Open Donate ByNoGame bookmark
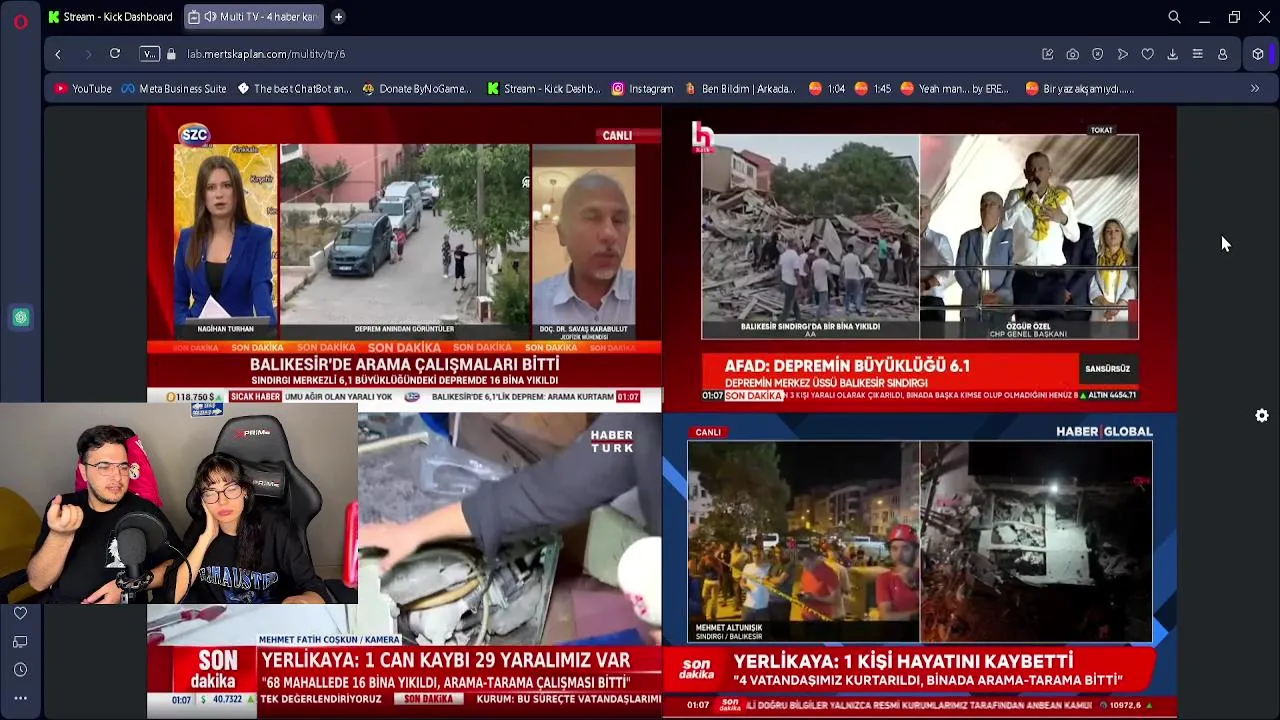 coord(417,89)
